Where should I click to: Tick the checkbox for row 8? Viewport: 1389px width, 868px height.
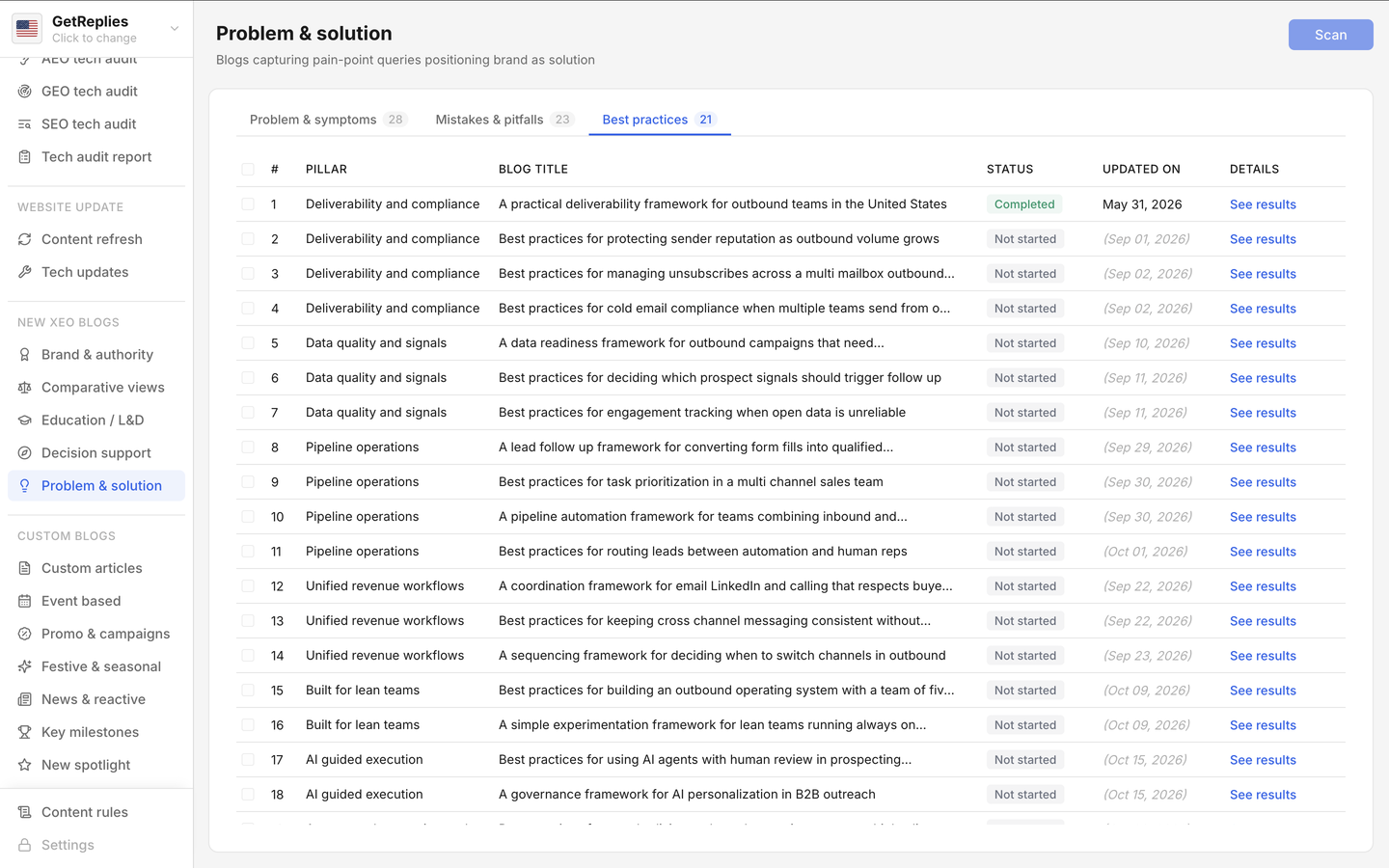(x=248, y=448)
